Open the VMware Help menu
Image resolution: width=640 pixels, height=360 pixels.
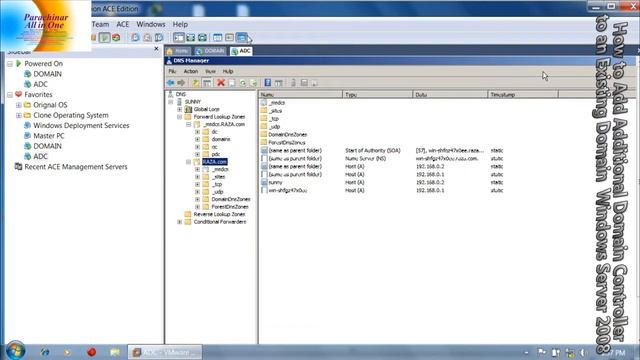(x=180, y=24)
